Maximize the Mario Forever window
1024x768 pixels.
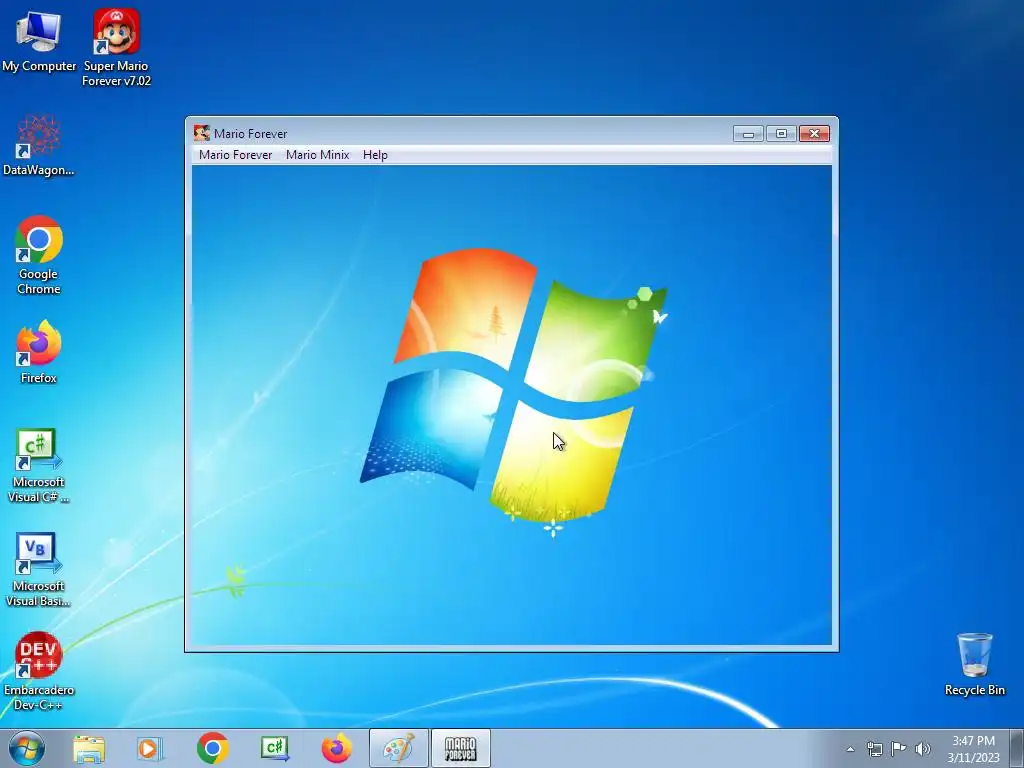coord(781,134)
